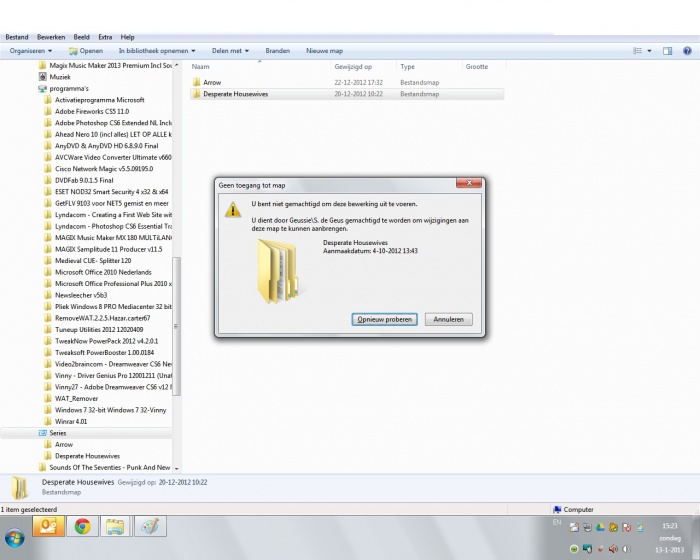Screen dimensions: 700x560
Task: Open Paint from the taskbar
Action: 150,526
